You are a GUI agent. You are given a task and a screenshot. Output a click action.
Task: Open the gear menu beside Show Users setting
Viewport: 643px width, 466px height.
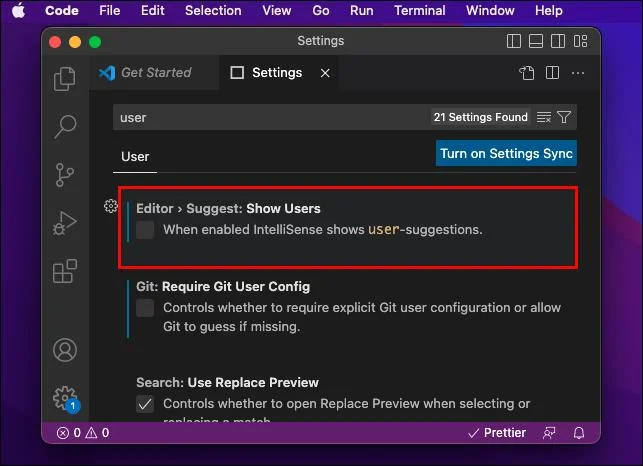[111, 206]
